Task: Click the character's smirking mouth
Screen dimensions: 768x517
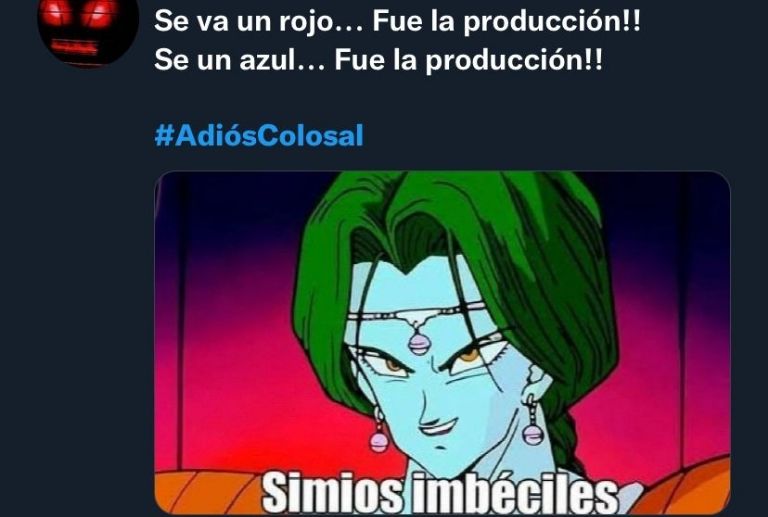Action: click(x=437, y=429)
